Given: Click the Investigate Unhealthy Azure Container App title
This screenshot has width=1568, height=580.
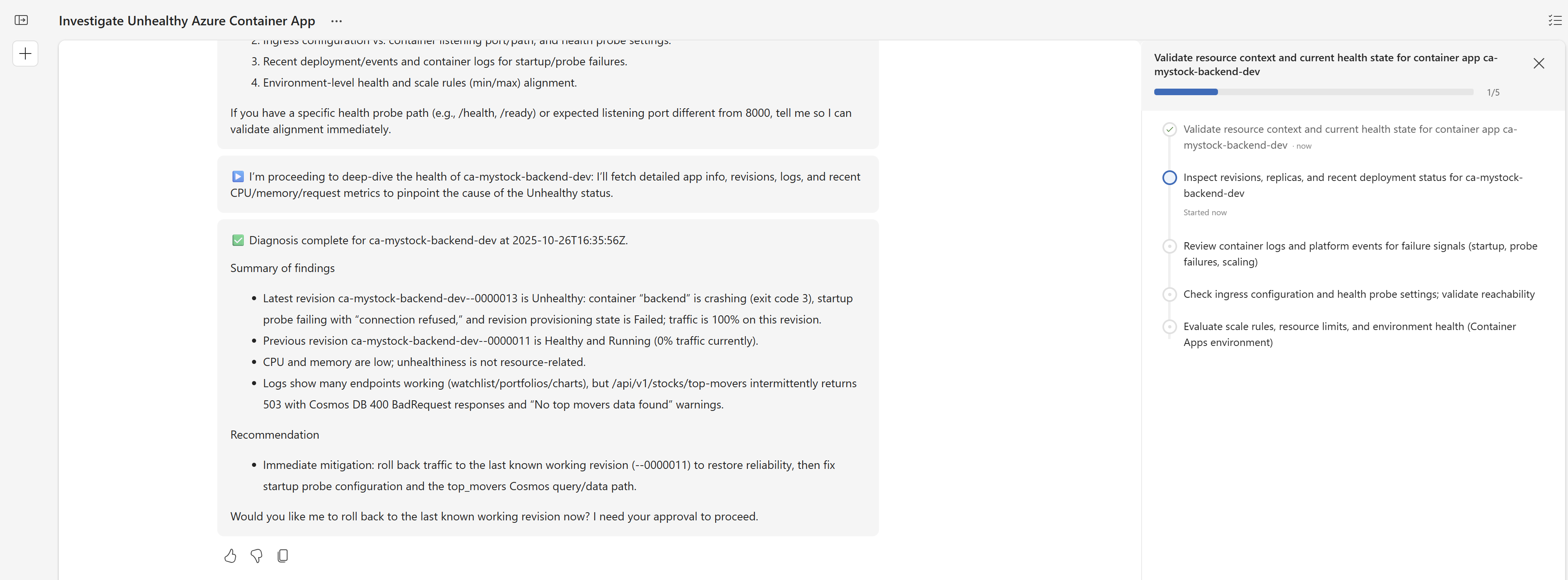Looking at the screenshot, I should tap(187, 21).
